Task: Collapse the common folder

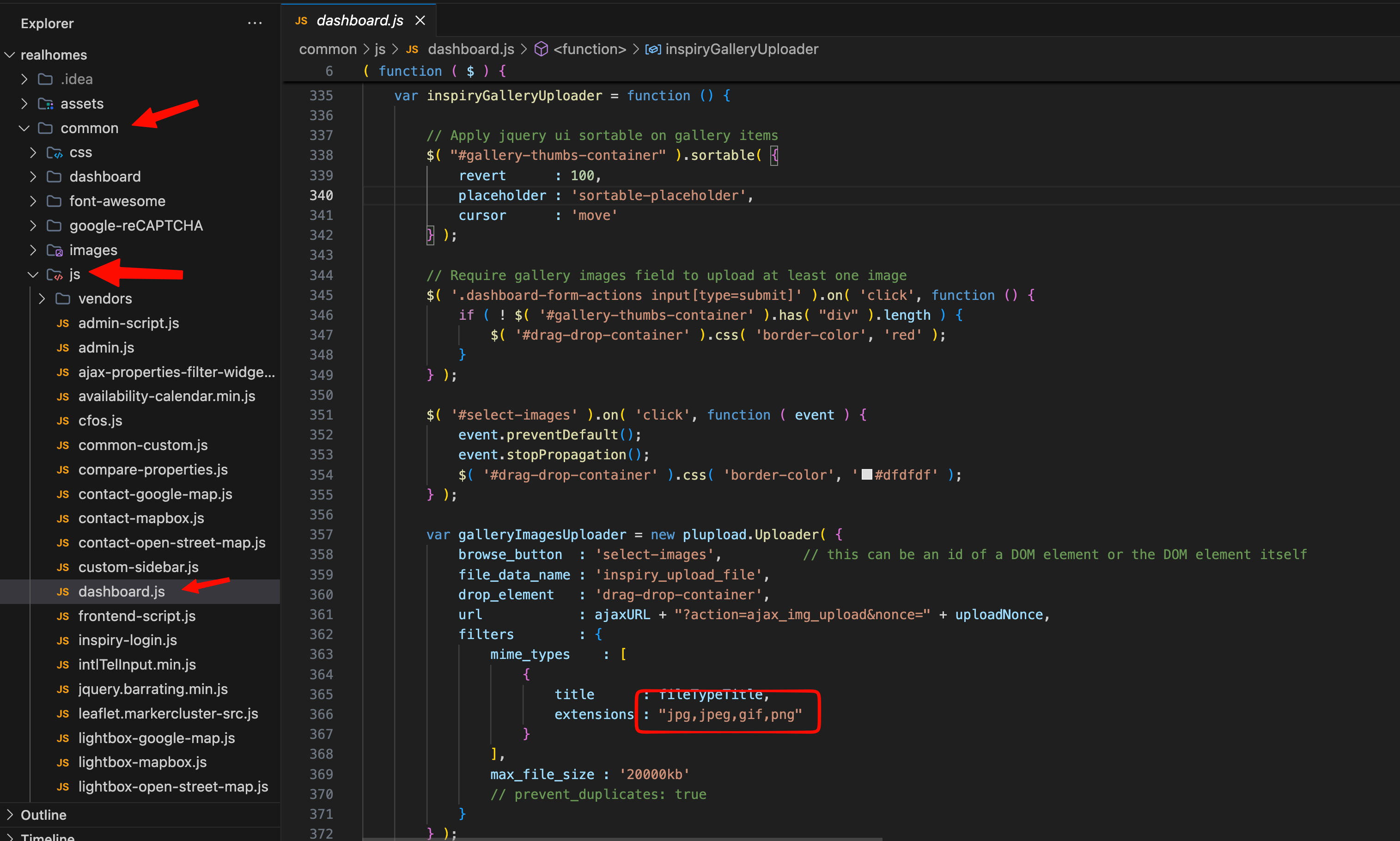Action: click(x=24, y=128)
